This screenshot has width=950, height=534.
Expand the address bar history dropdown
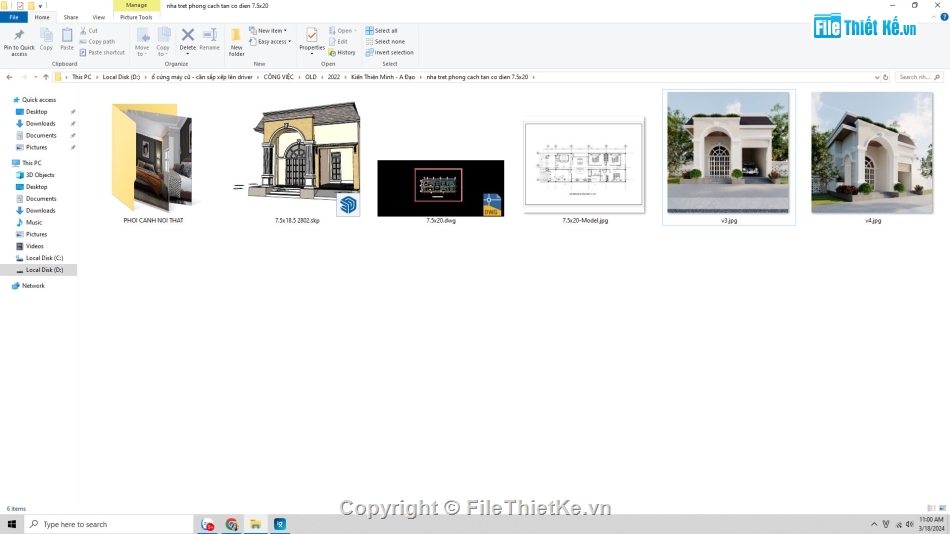[877, 77]
